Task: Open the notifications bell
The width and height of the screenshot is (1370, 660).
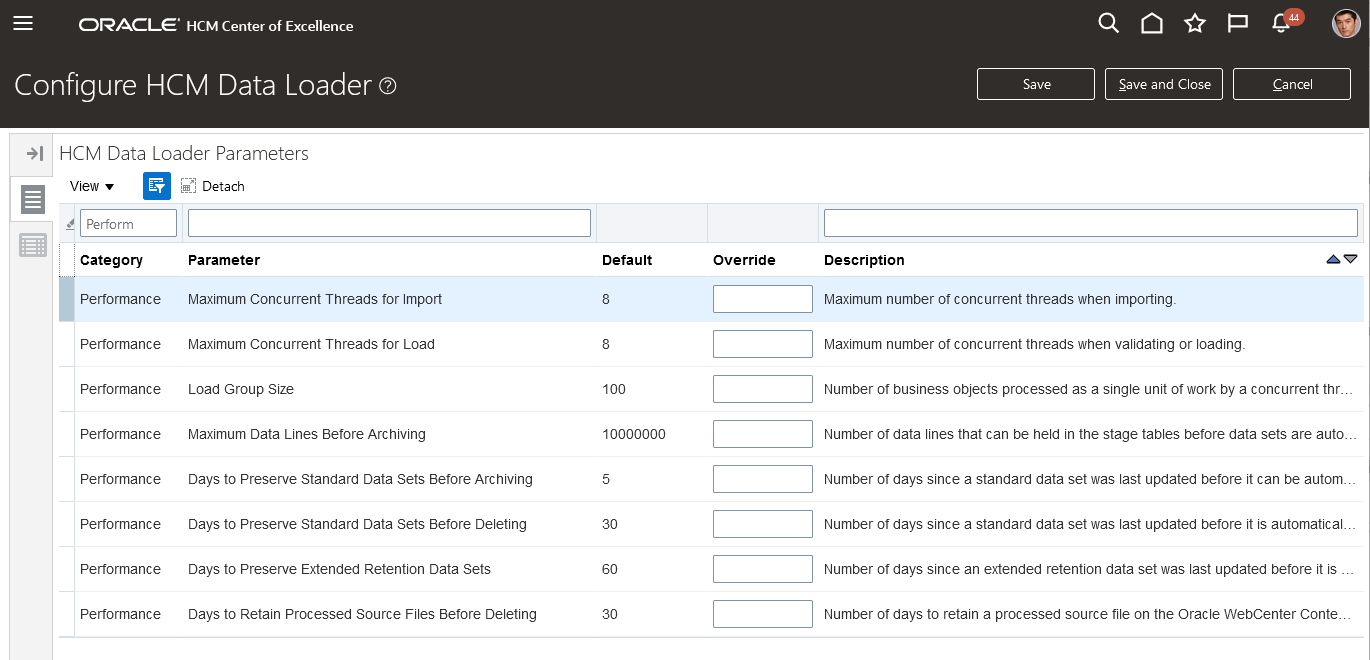Action: point(1281,24)
